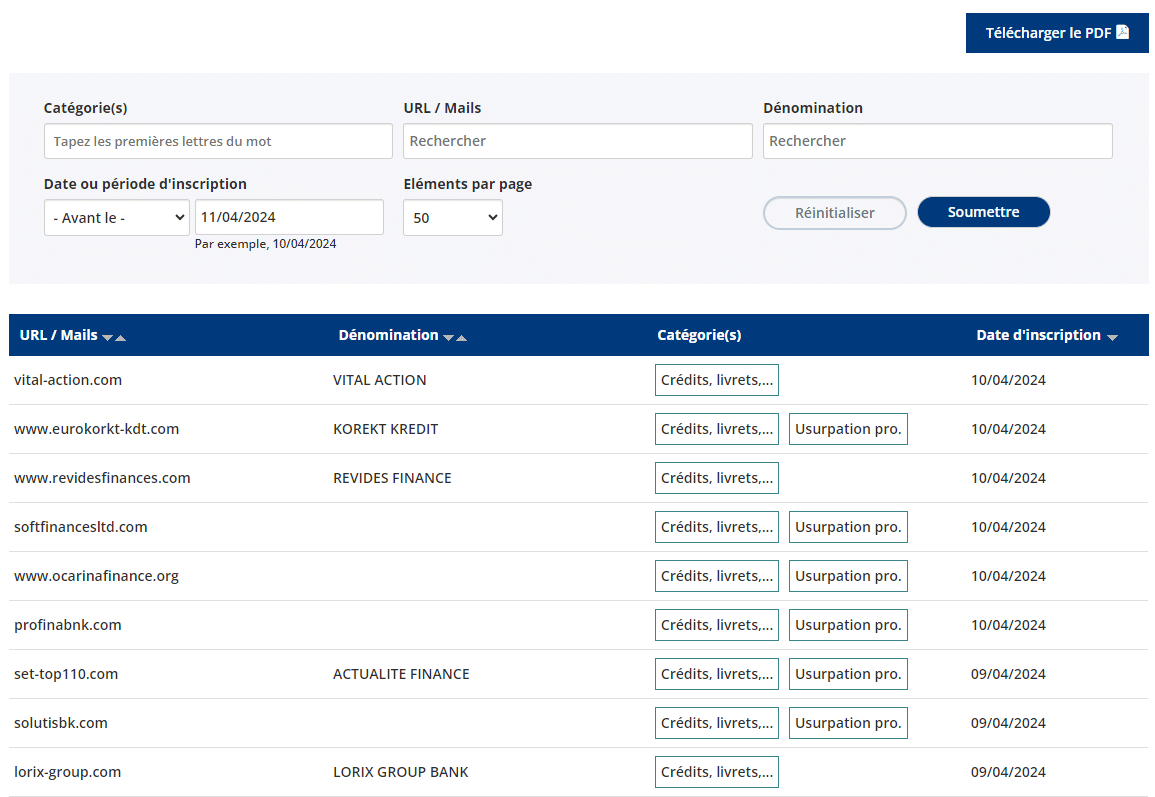The height and width of the screenshot is (797, 1155).
Task: Click 'Crédits, livrets,...' tag for vital-action.com
Action: pos(717,380)
